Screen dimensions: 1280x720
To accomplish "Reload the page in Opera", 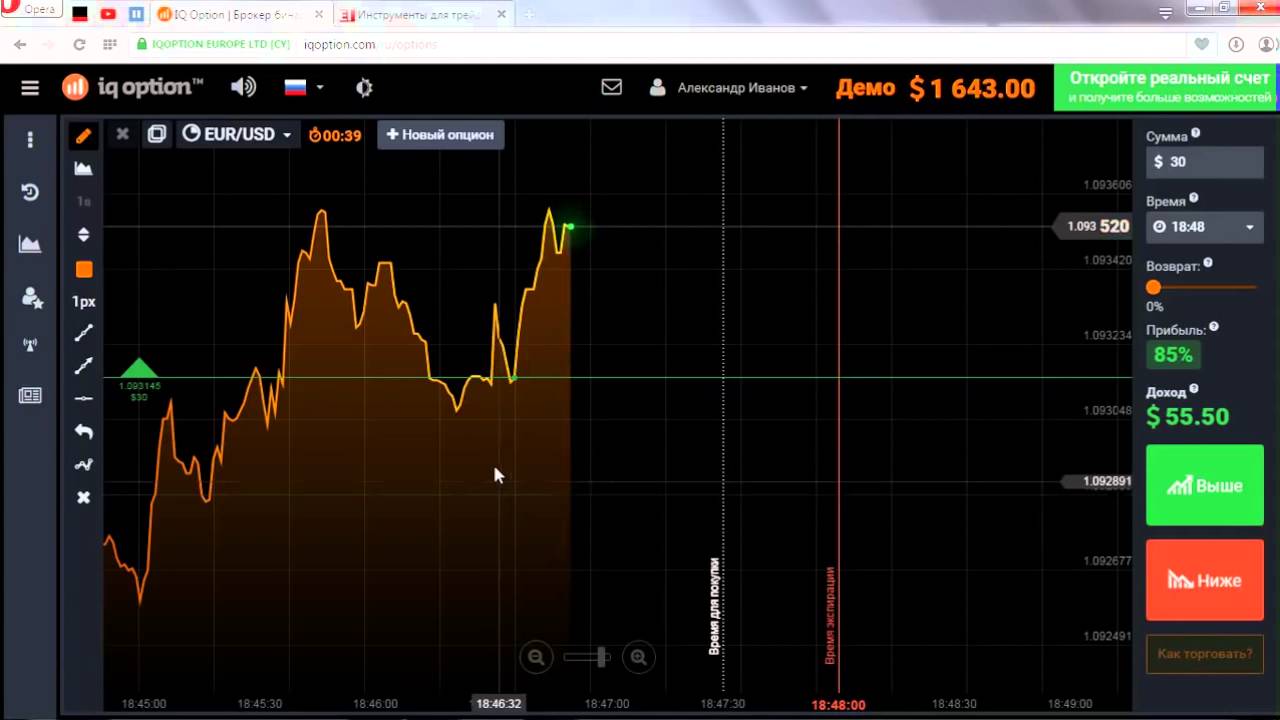I will pyautogui.click(x=79, y=45).
